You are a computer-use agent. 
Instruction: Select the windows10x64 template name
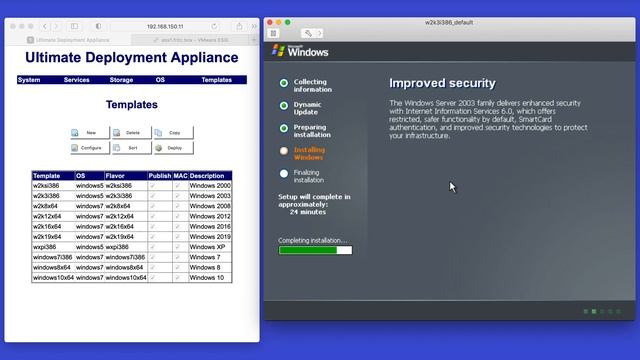click(53, 278)
